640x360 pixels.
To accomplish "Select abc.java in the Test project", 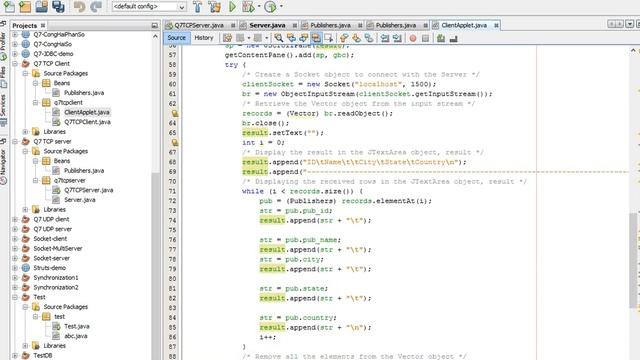I will click(76, 336).
